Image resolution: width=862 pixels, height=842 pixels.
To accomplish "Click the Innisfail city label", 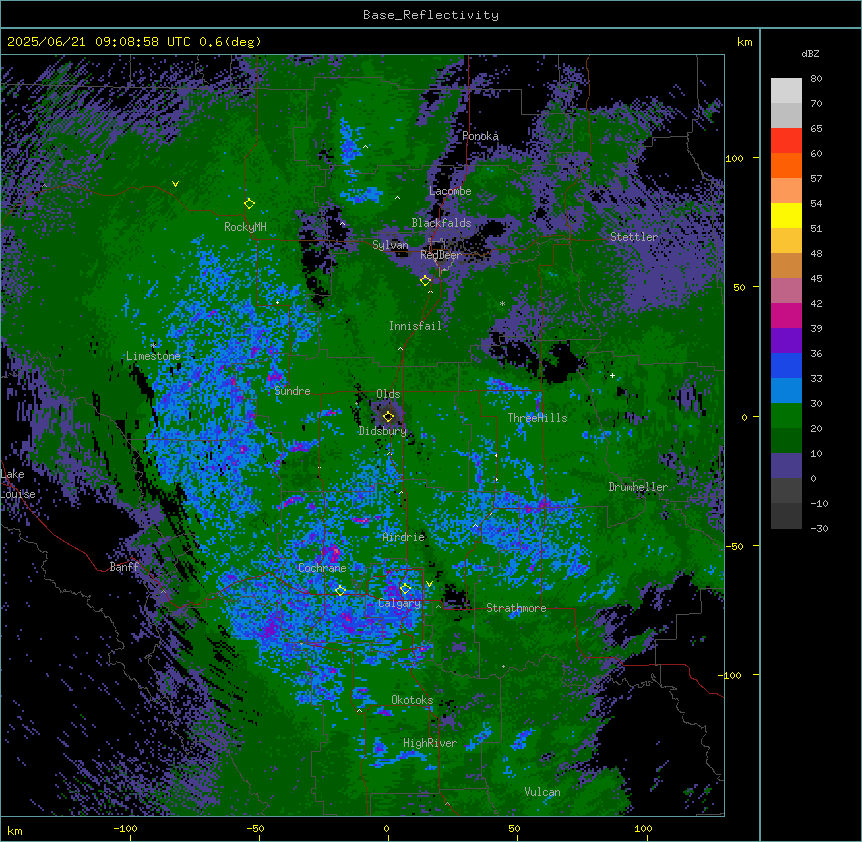I will point(416,326).
